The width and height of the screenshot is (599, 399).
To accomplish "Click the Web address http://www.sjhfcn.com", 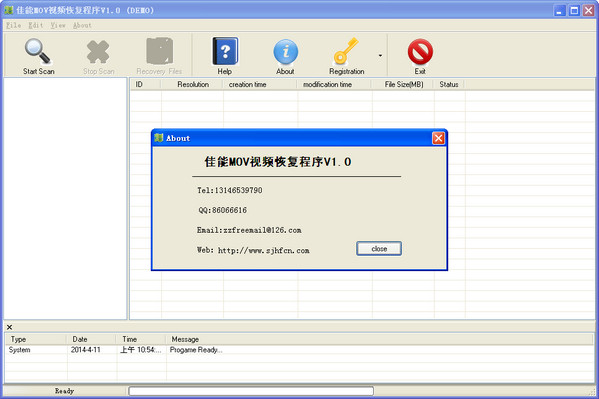I will click(x=264, y=251).
